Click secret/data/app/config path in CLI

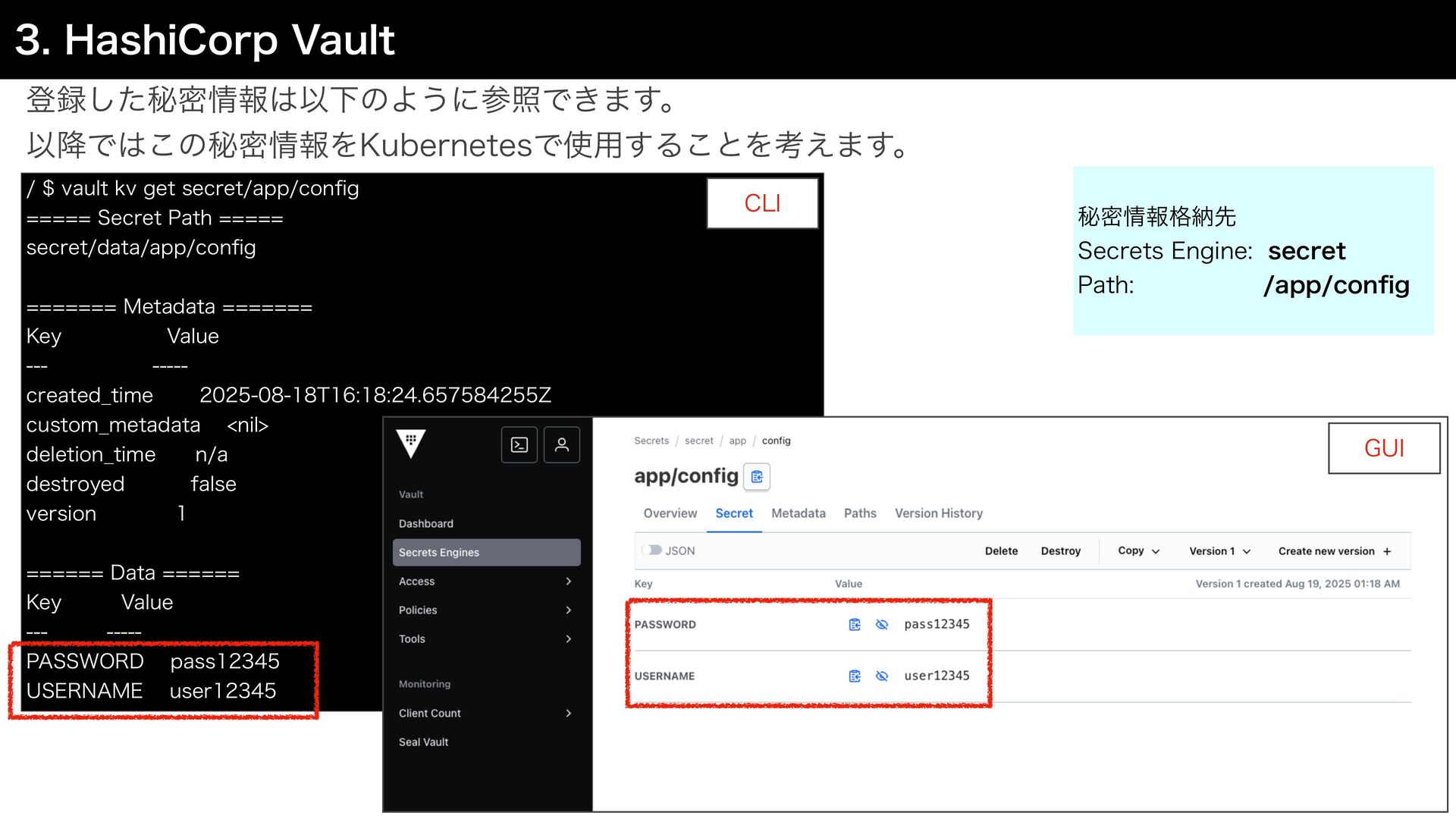pyautogui.click(x=141, y=247)
